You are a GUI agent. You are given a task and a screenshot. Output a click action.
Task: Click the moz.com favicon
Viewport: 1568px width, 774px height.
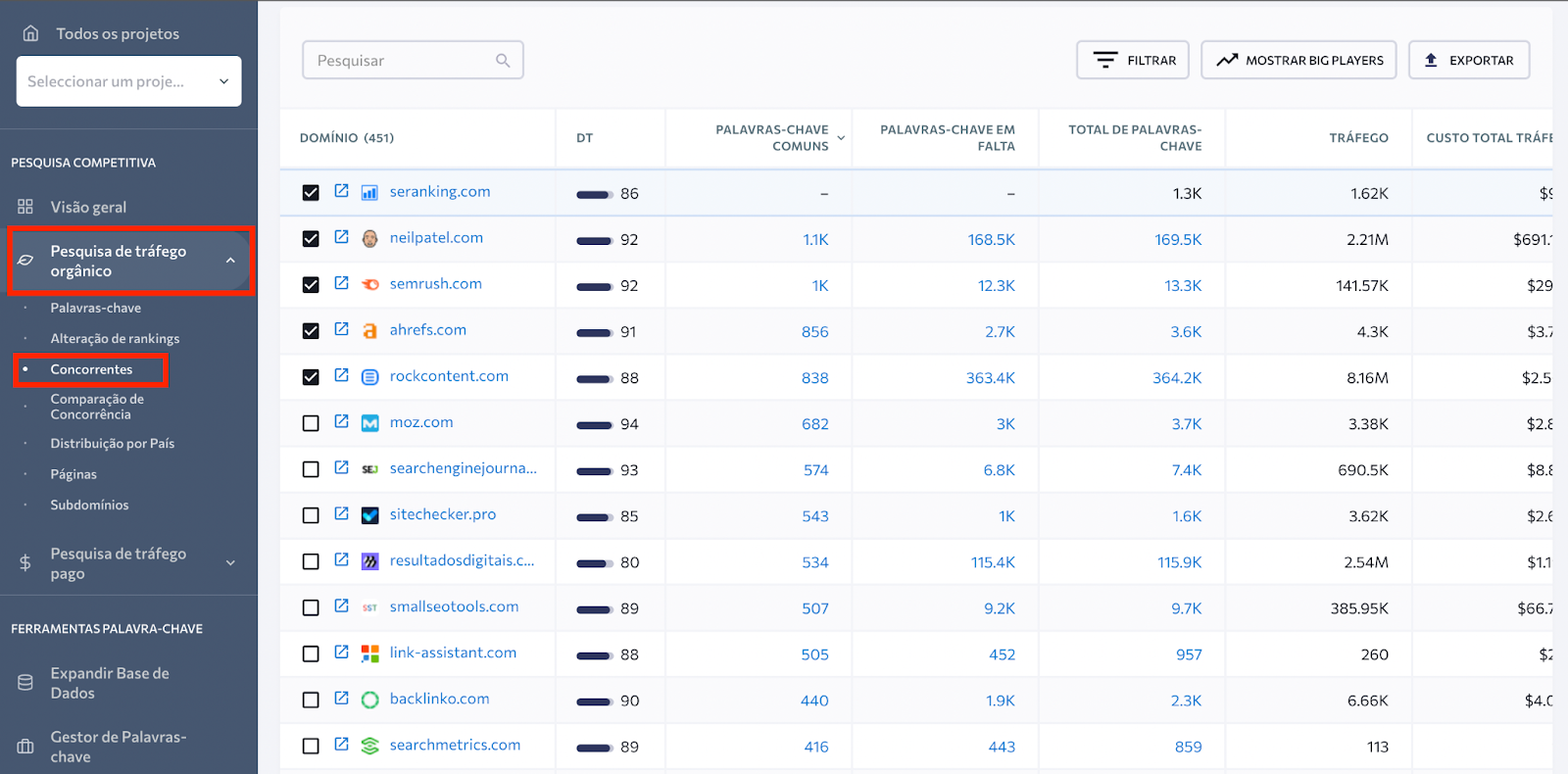coord(369,423)
